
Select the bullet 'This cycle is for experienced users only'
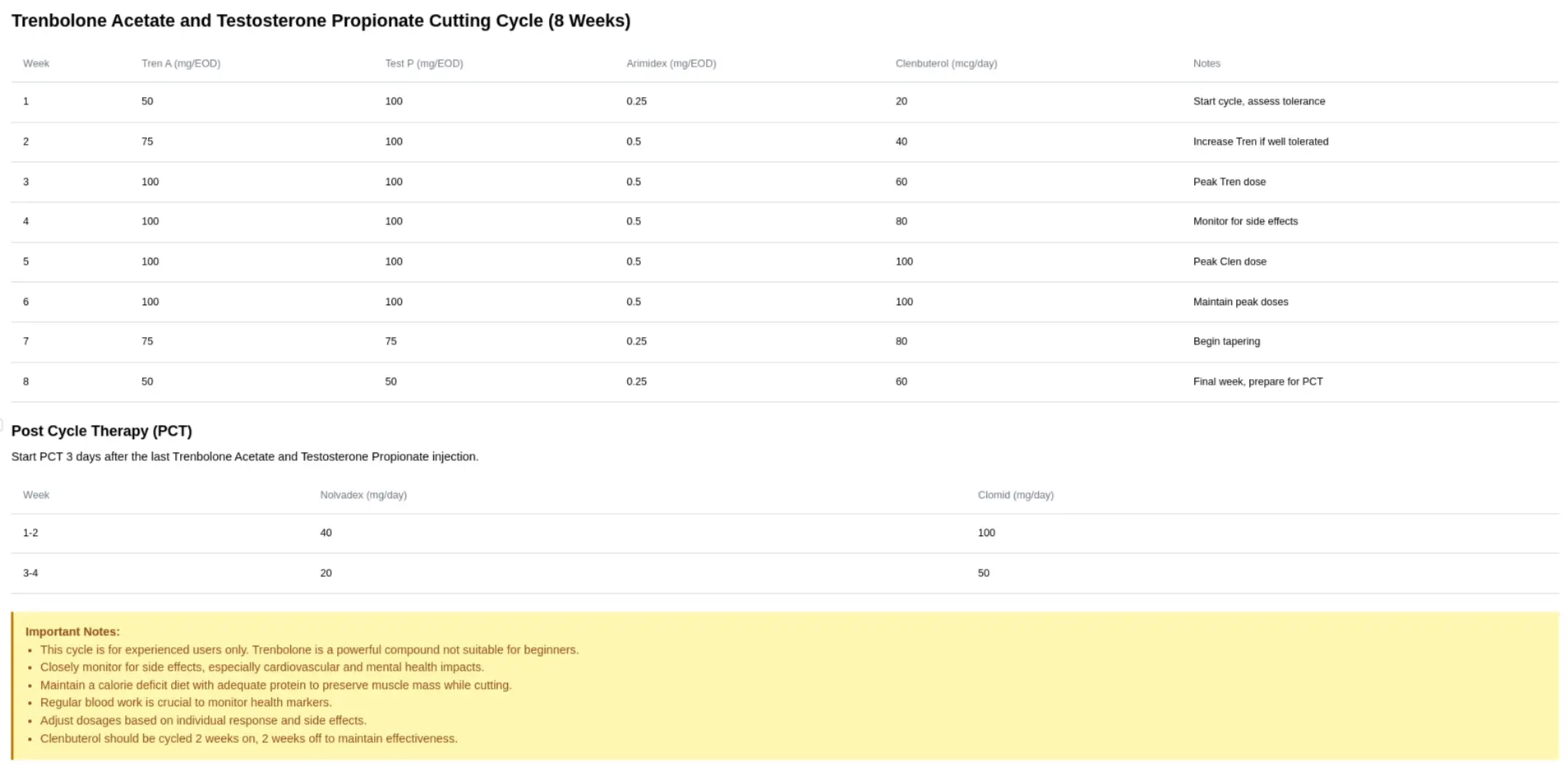point(309,649)
